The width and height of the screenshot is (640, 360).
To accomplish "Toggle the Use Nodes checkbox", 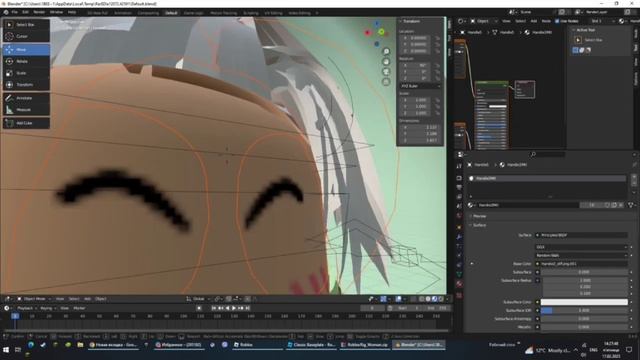I will click(557, 21).
